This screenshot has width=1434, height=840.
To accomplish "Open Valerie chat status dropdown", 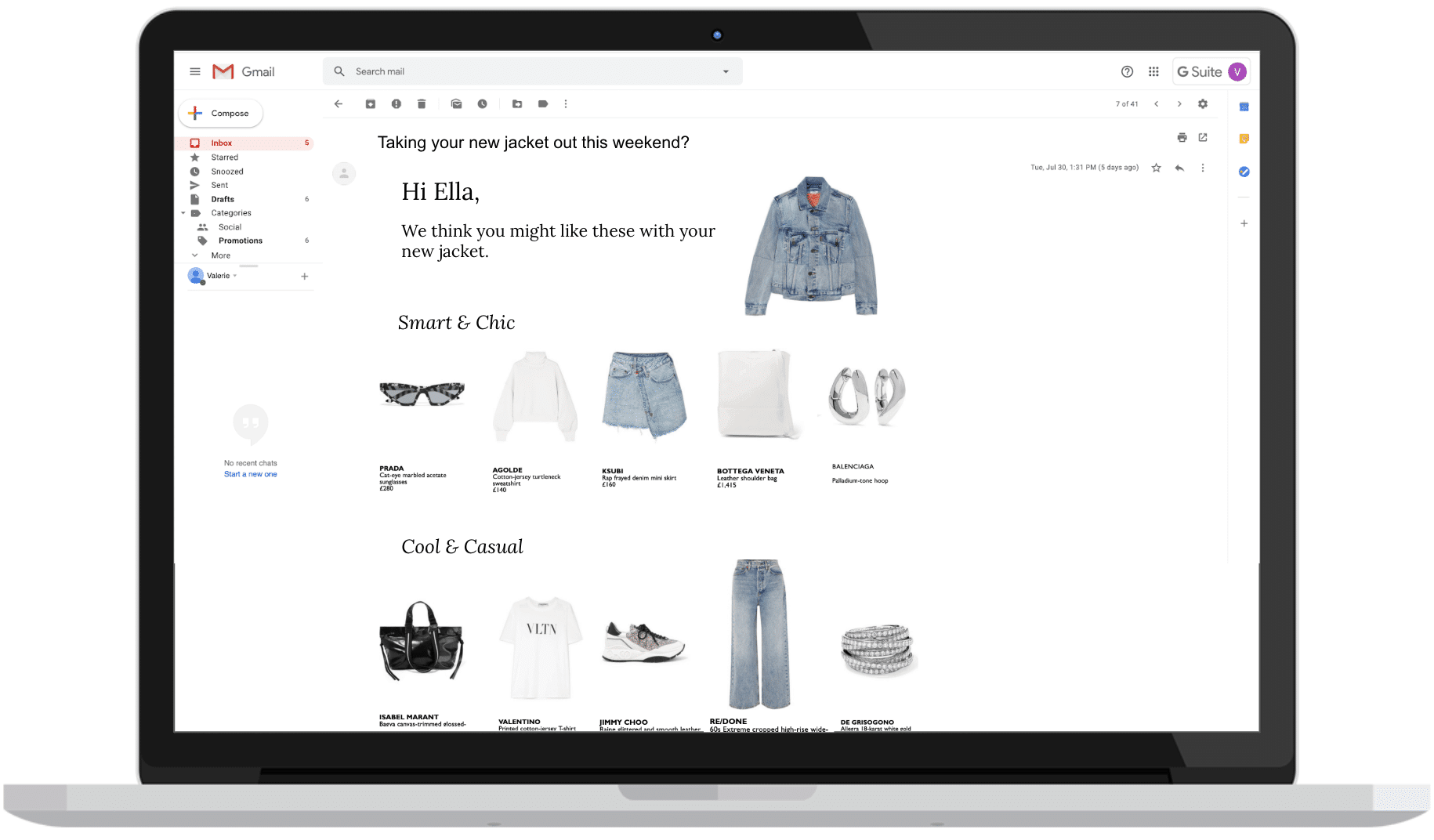I will pos(235,276).
